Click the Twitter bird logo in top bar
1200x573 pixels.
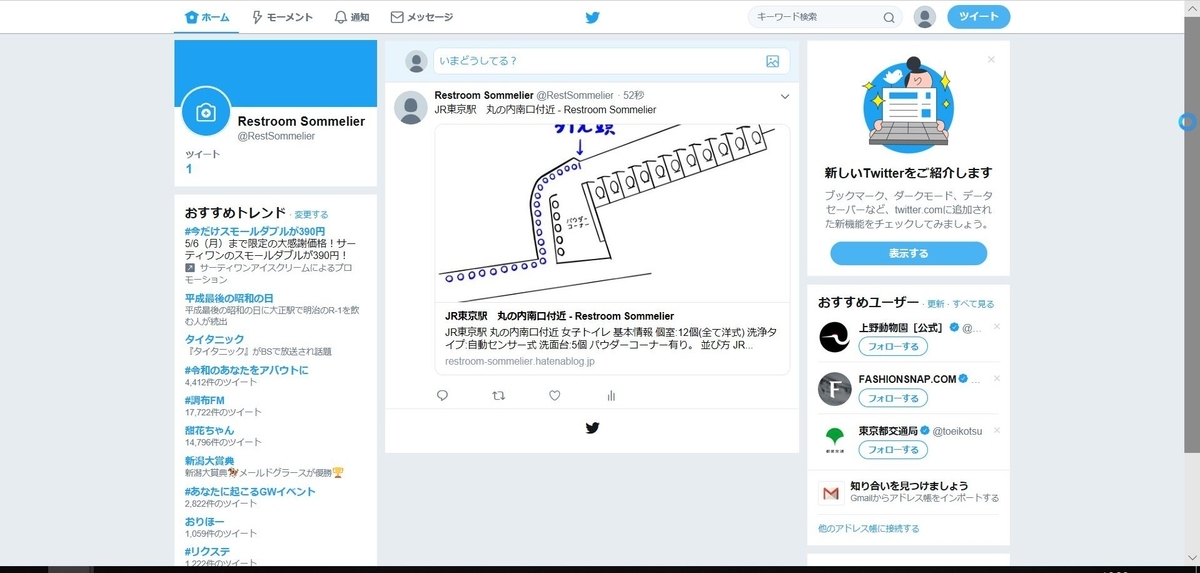click(593, 17)
